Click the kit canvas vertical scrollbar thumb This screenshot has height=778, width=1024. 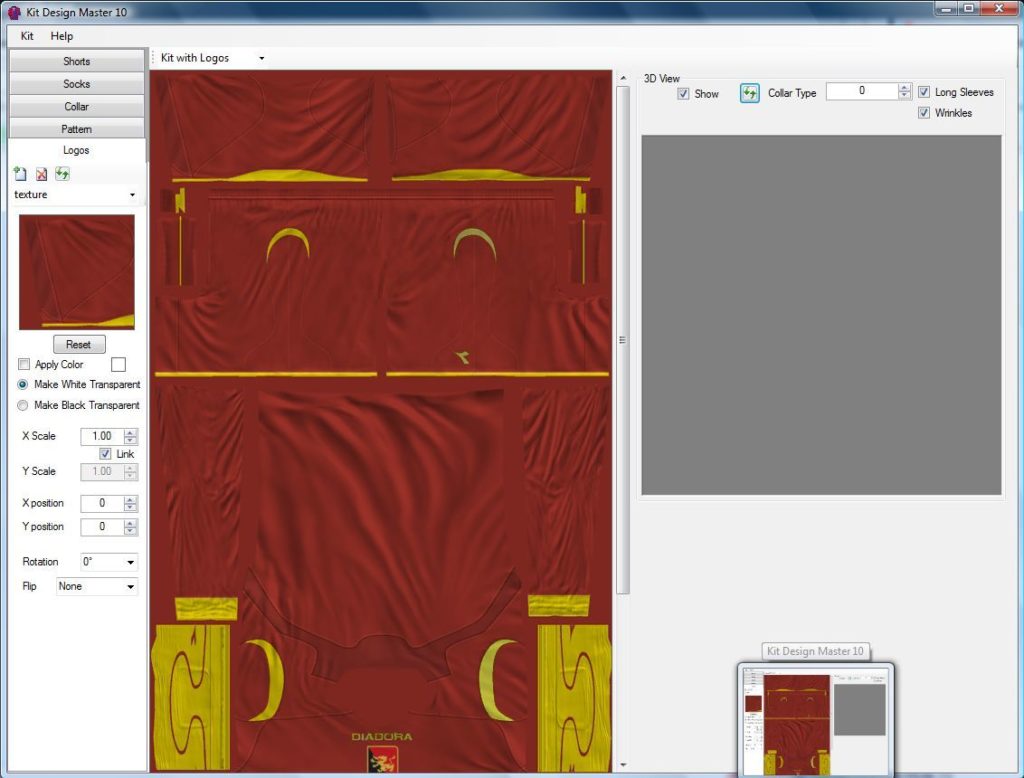(x=623, y=340)
